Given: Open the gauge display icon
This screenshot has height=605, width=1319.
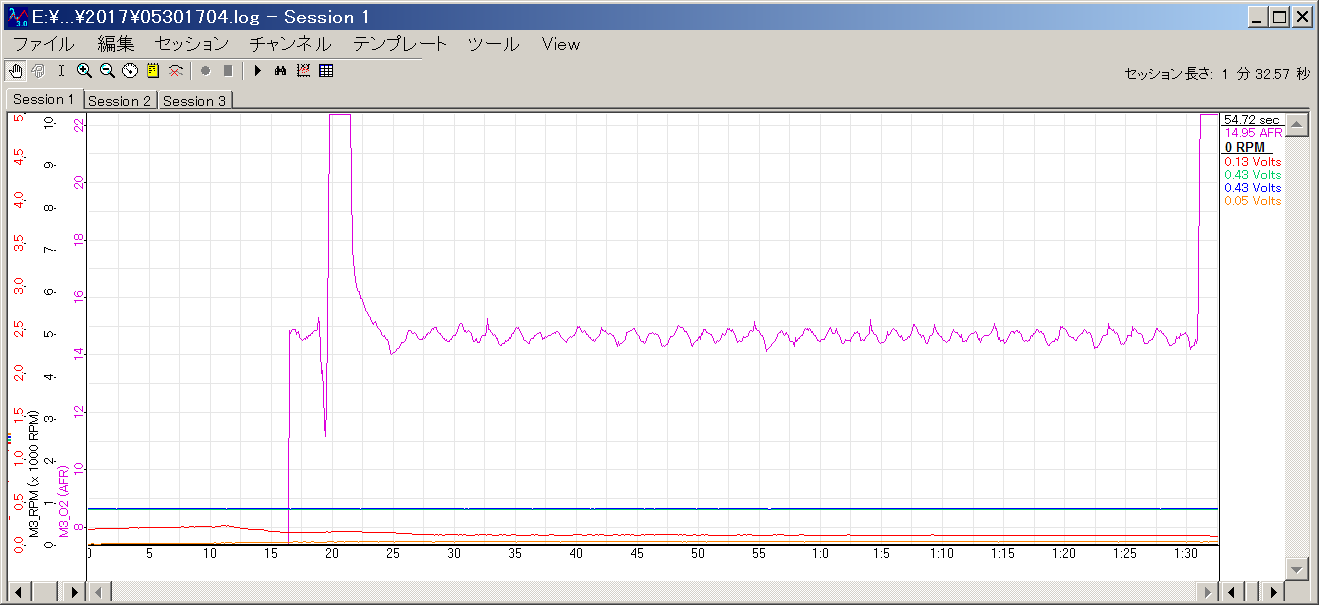Looking at the screenshot, I should (x=130, y=71).
